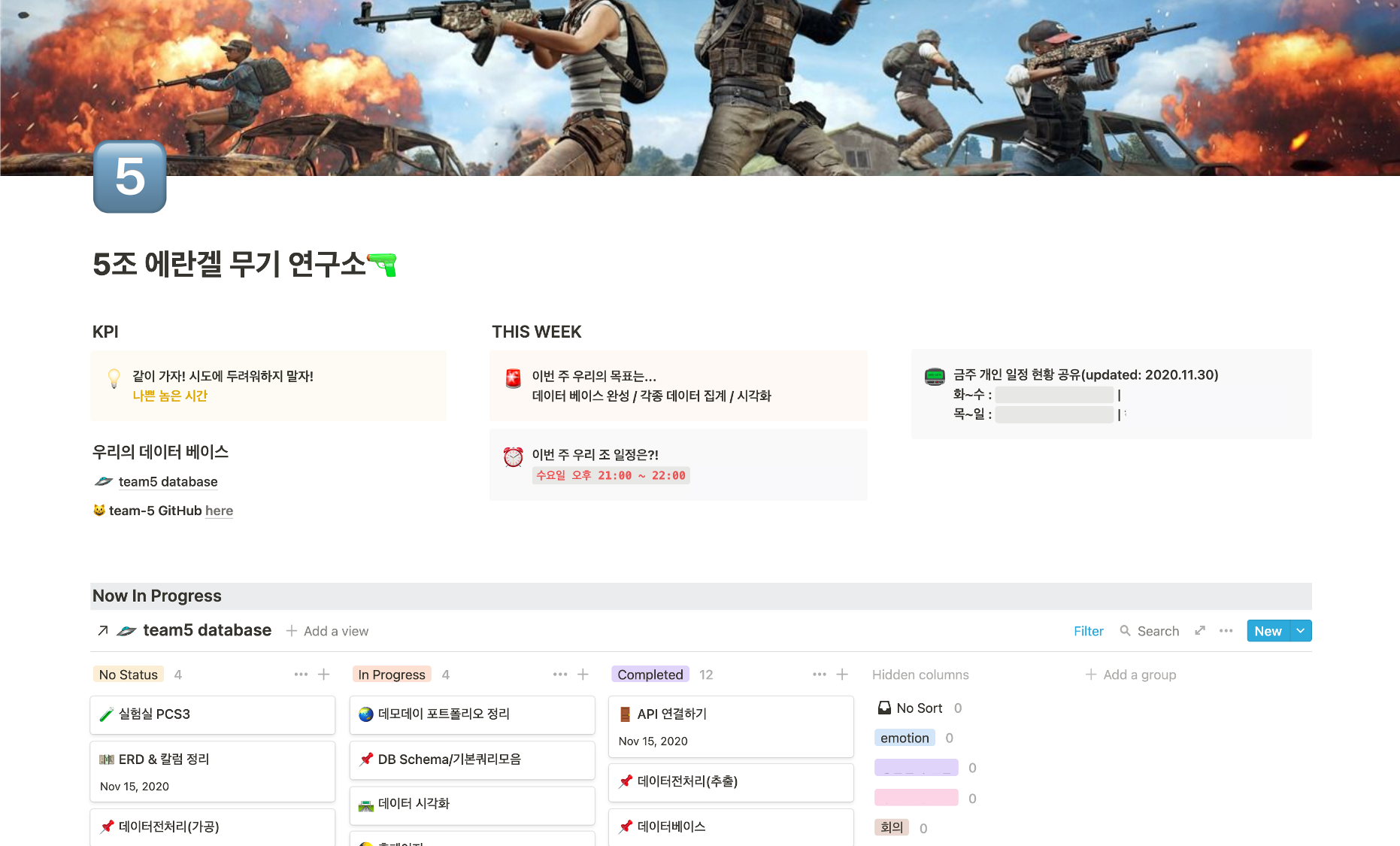Add a card to the Completed column
The image size is (1400, 846).
pos(843,675)
